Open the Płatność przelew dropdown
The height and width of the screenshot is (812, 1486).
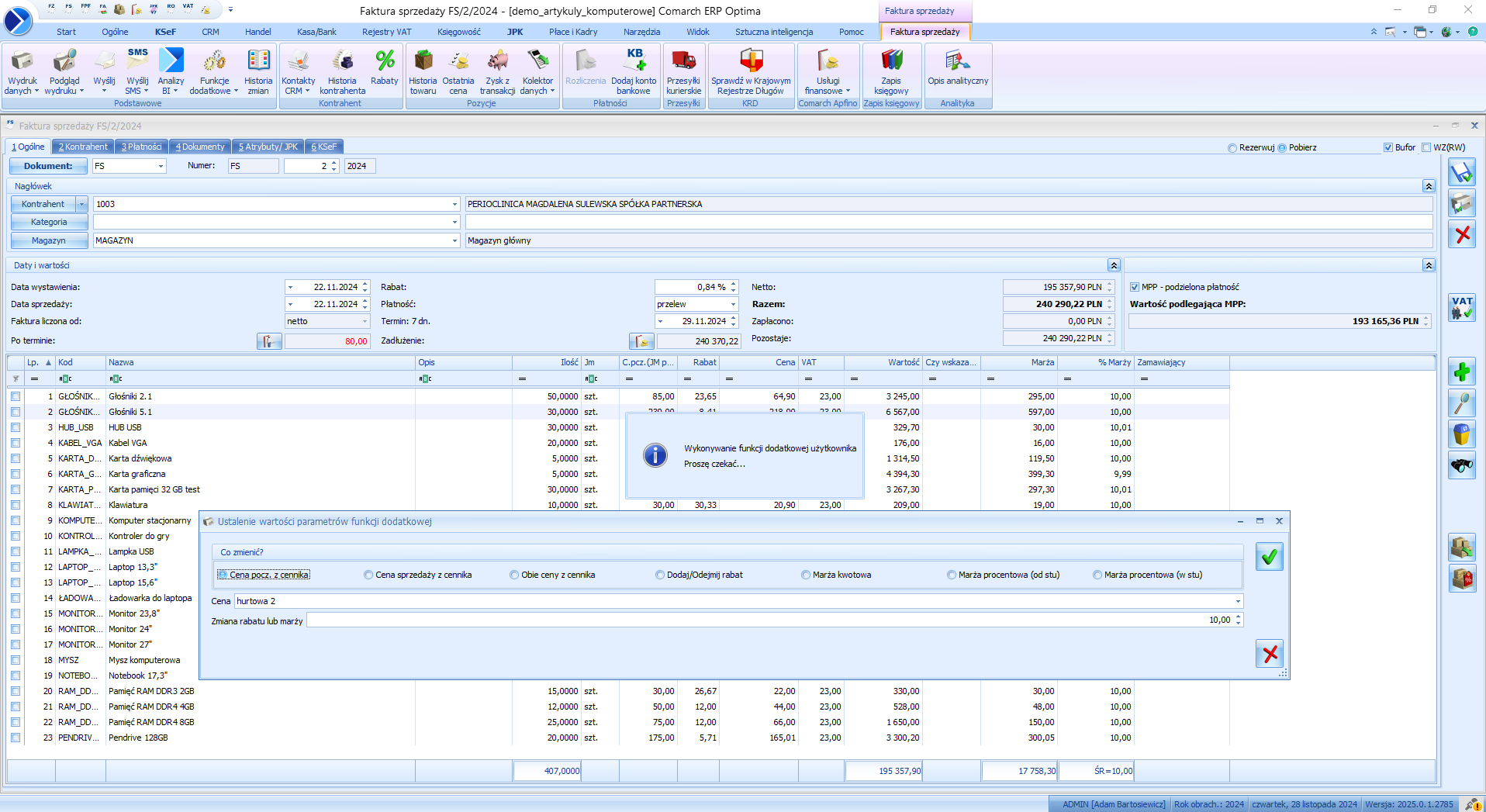click(x=733, y=304)
